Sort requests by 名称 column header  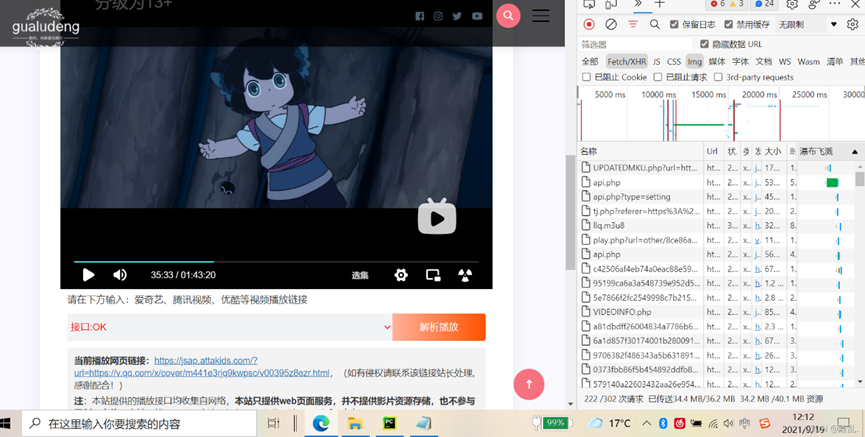(640, 151)
